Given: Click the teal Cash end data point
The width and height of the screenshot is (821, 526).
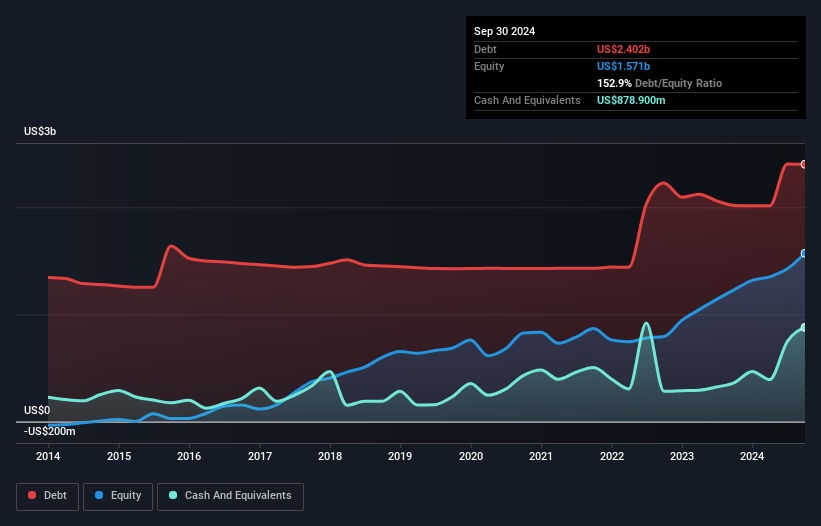Looking at the screenshot, I should (804, 328).
